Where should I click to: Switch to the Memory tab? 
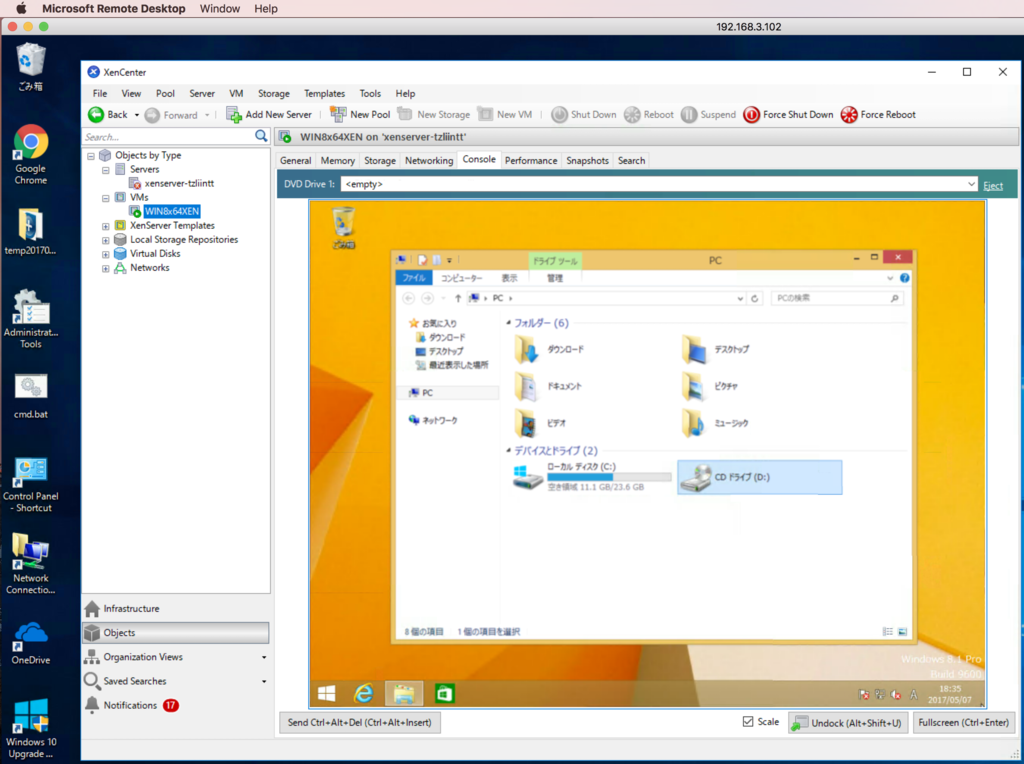pos(338,161)
